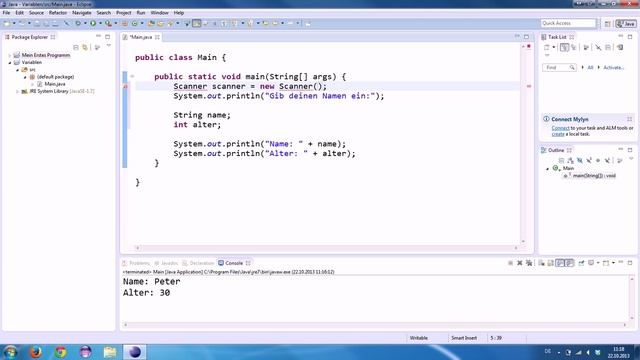This screenshot has width=640, height=360.
Task: Open Package Explorer view menu arrow
Action: (x=109, y=45)
